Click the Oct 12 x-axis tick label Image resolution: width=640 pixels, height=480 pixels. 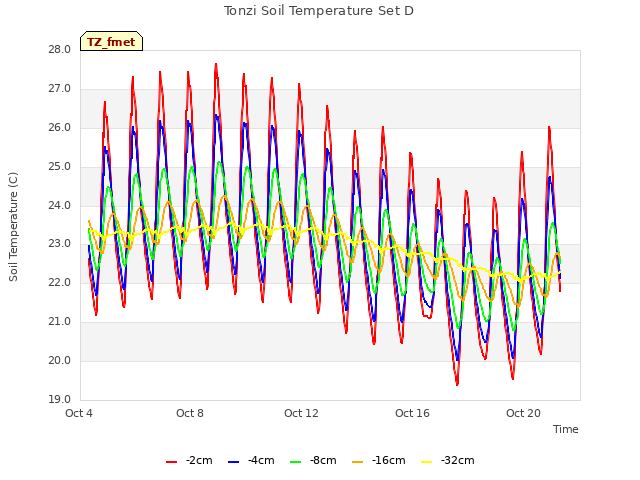coord(301,413)
